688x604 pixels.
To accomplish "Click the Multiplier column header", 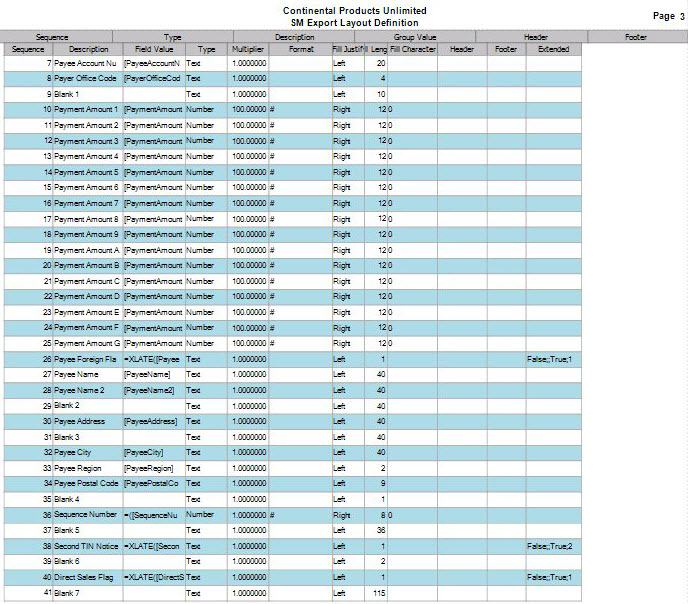I will 248,49.
